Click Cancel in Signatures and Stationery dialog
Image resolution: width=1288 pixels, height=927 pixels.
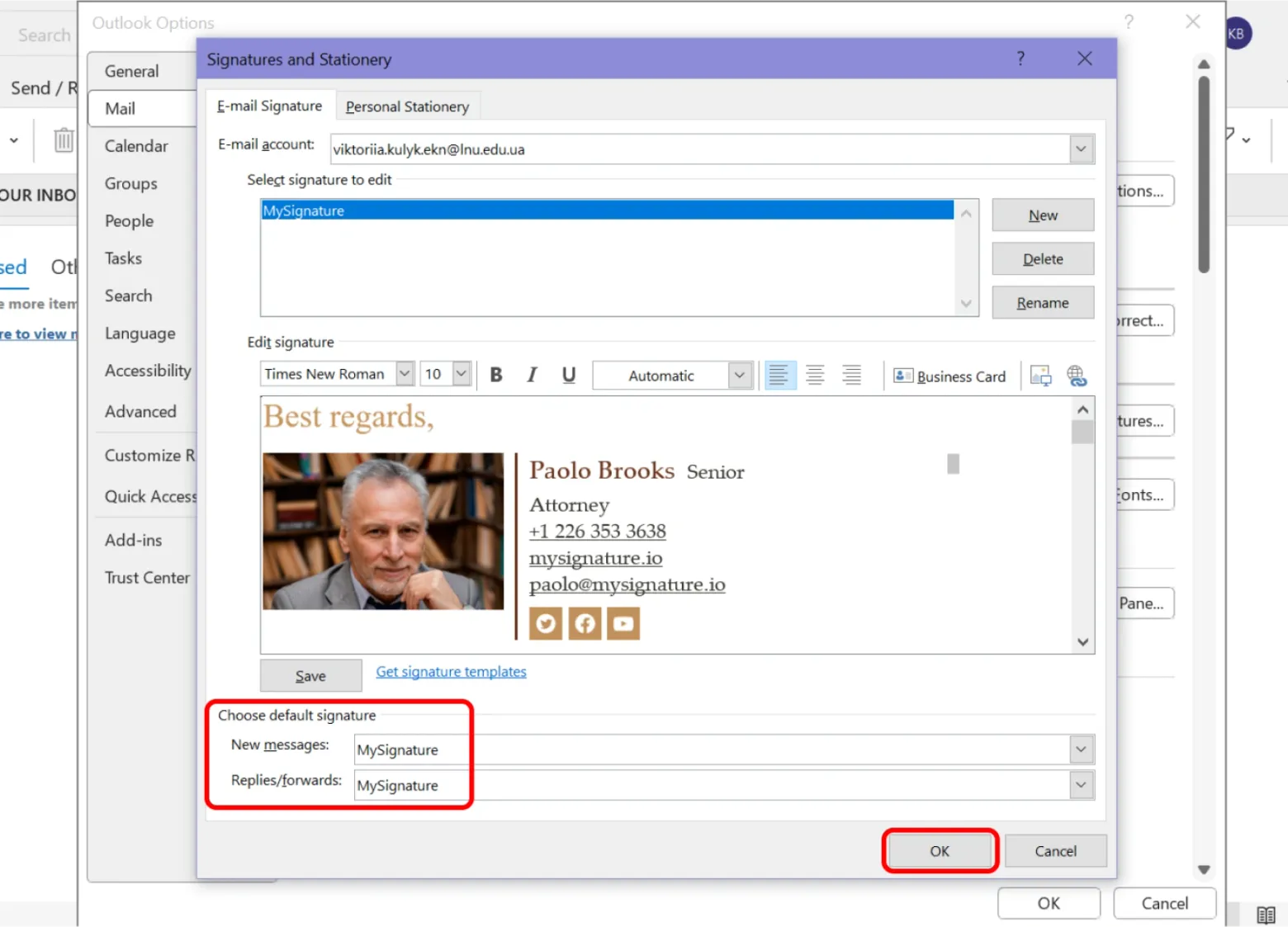tap(1055, 851)
